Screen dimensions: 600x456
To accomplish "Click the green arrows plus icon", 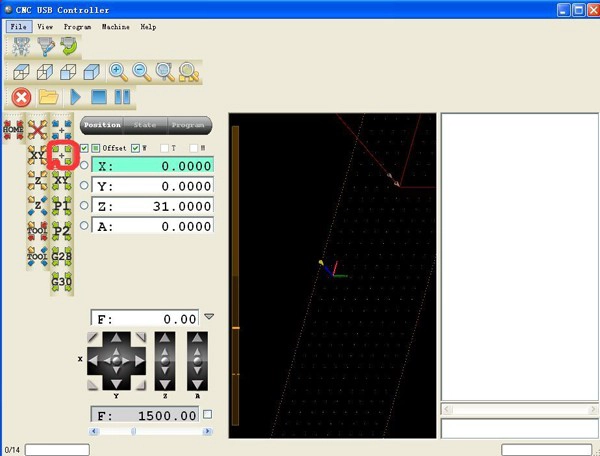I will pyautogui.click(x=62, y=155).
